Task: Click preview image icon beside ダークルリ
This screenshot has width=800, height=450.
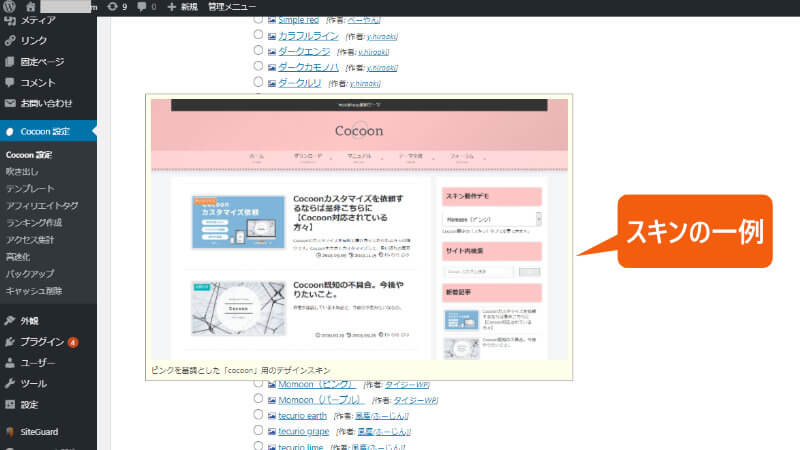Action: click(272, 83)
